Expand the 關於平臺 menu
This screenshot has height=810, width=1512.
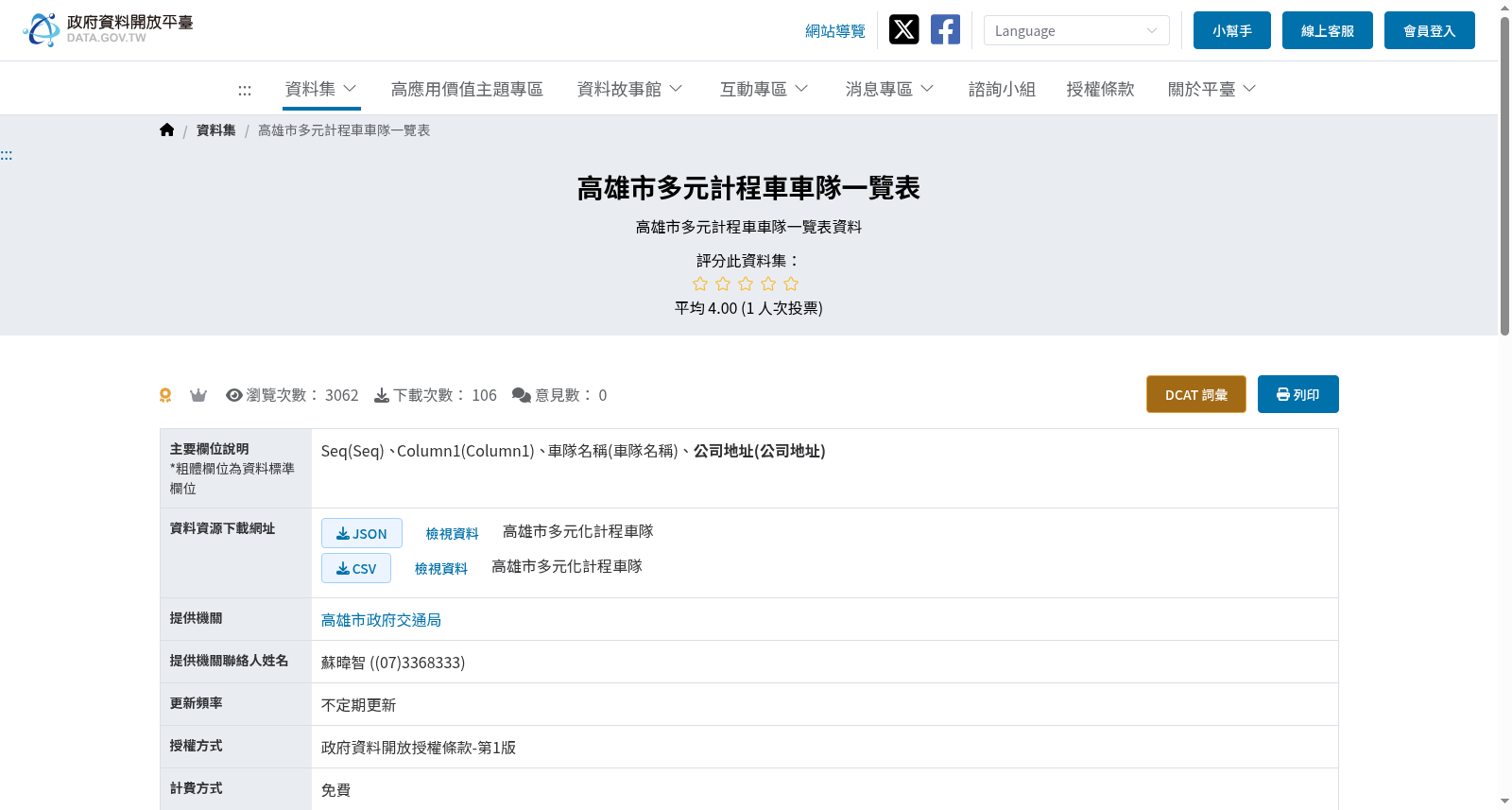[x=1211, y=89]
